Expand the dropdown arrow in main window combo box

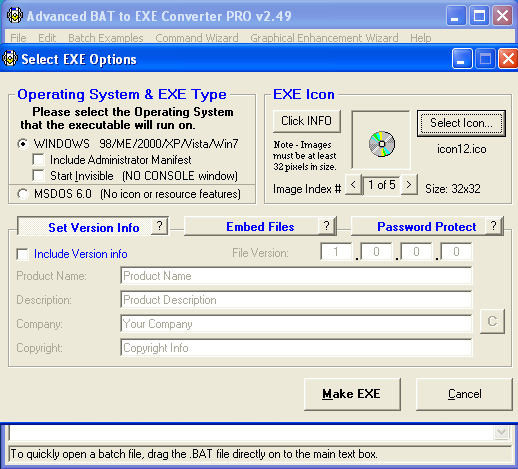(x=501, y=432)
